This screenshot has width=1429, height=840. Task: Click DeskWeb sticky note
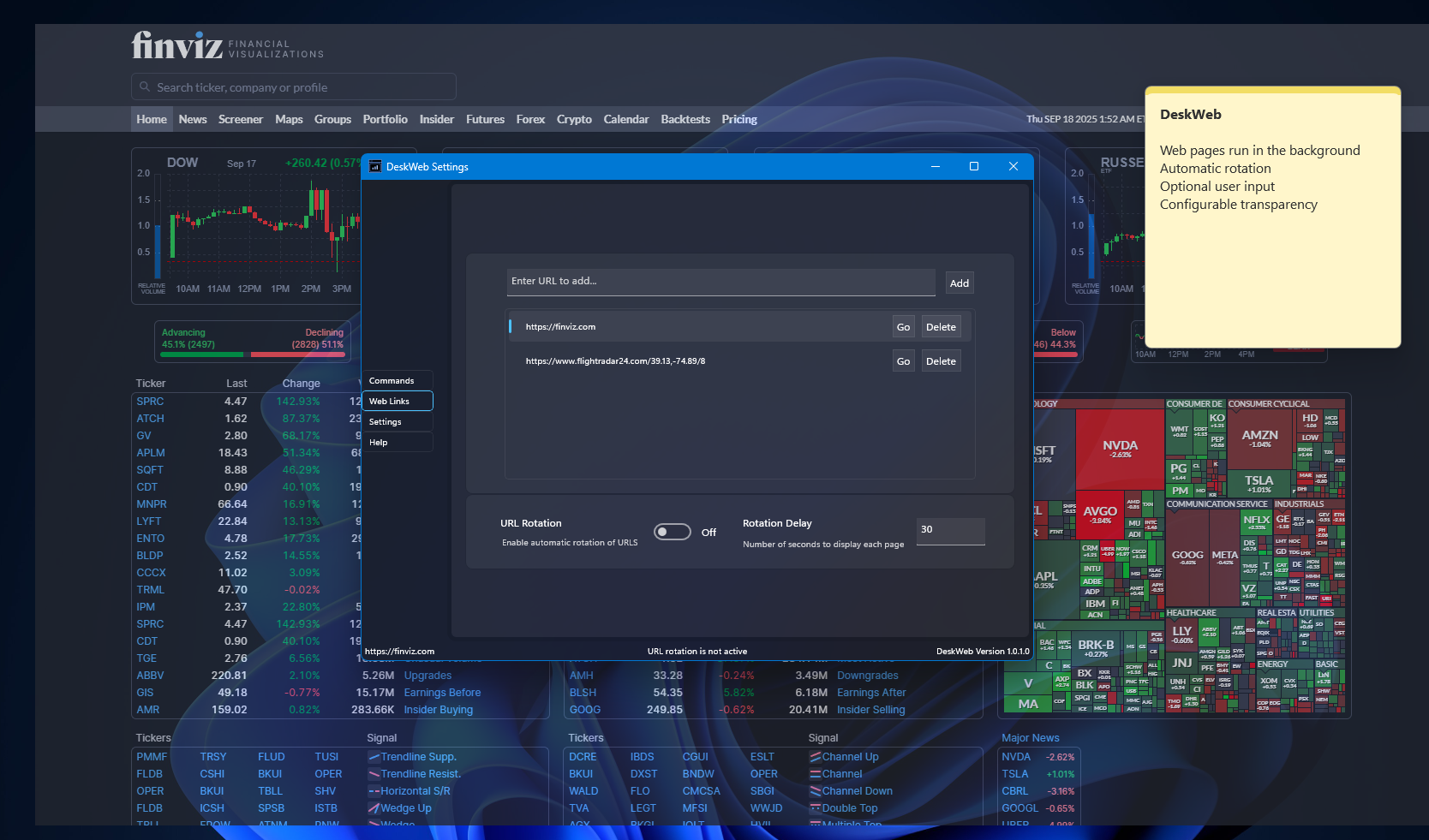point(1273,217)
